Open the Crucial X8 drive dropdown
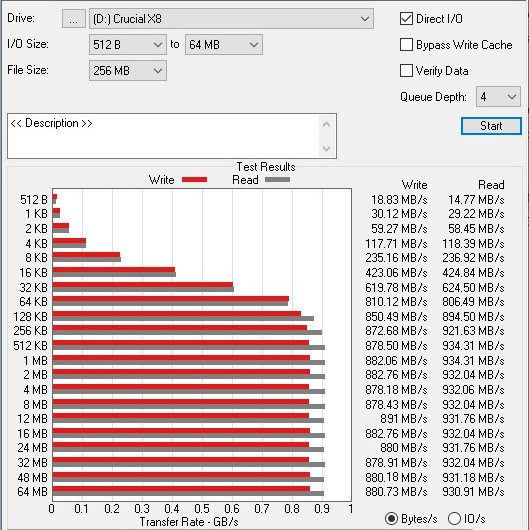Screen dimensions: 529x530 (x=231, y=19)
